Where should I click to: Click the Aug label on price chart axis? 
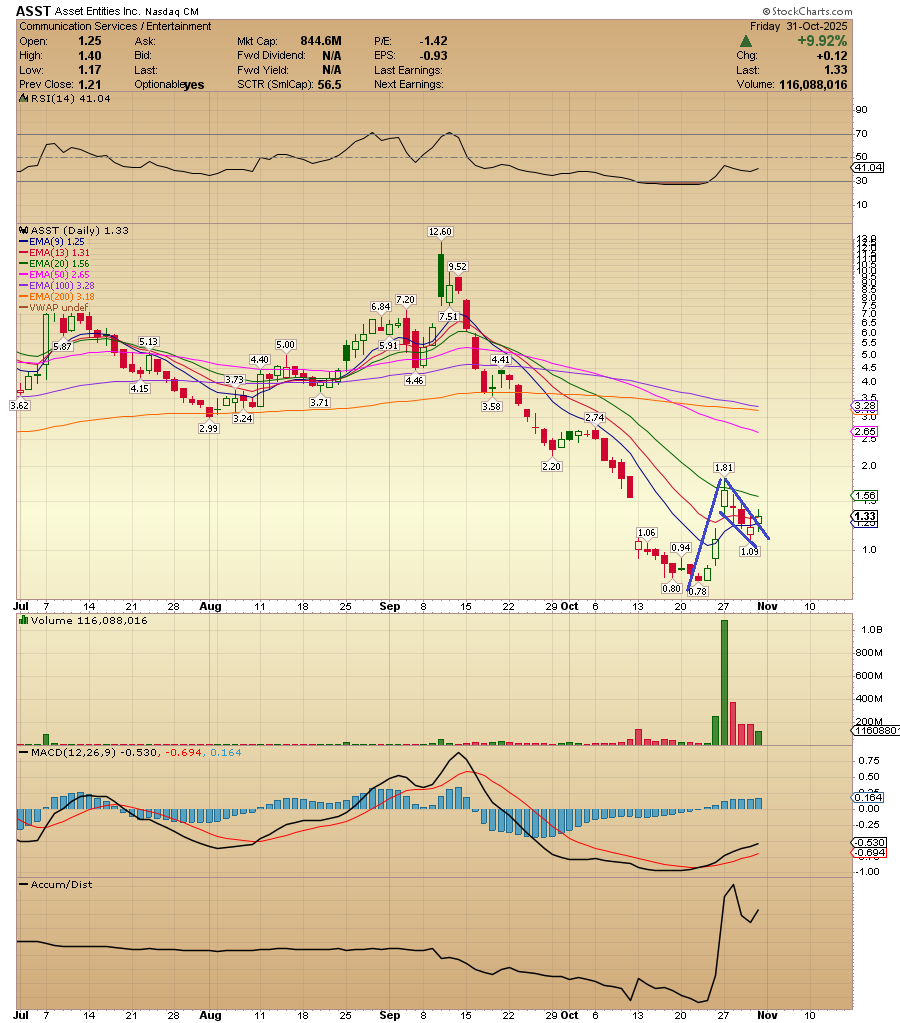tap(210, 606)
